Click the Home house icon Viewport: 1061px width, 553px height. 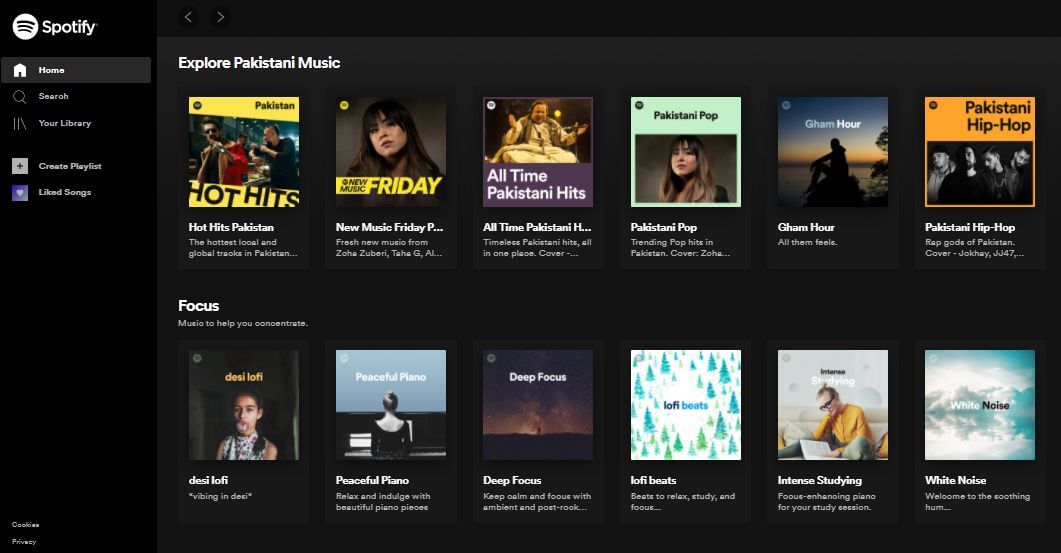pos(20,70)
